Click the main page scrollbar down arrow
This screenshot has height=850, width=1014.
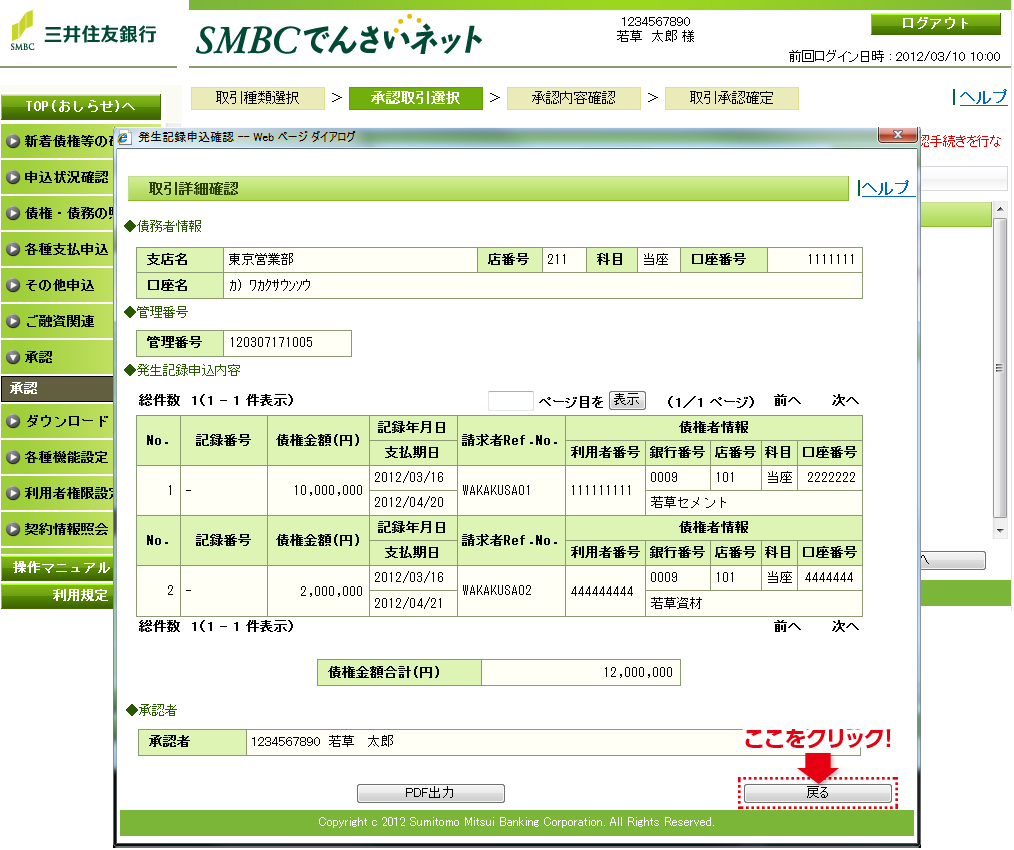[1000, 530]
